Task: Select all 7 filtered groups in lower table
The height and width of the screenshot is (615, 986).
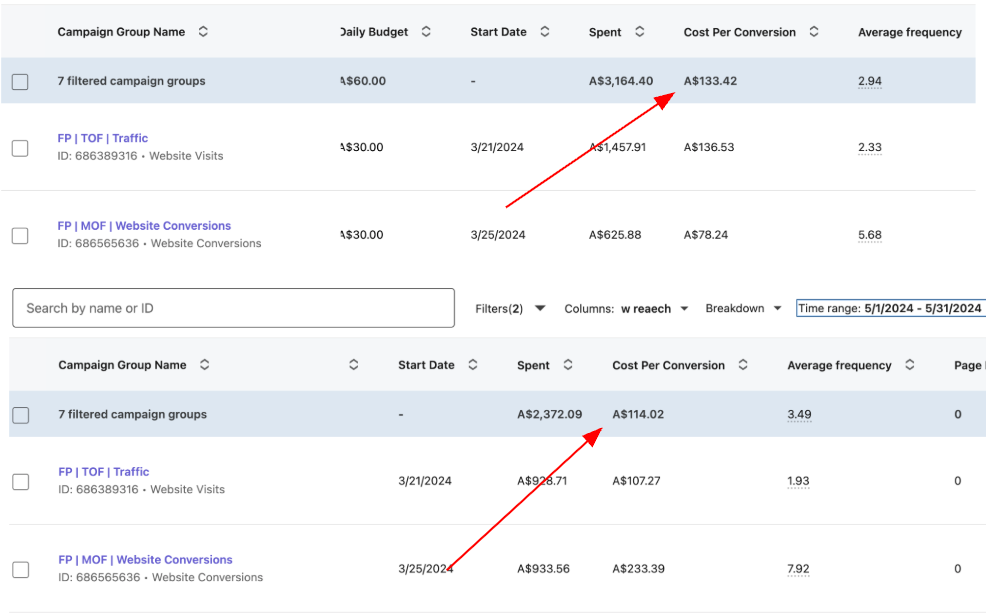Action: point(20,415)
